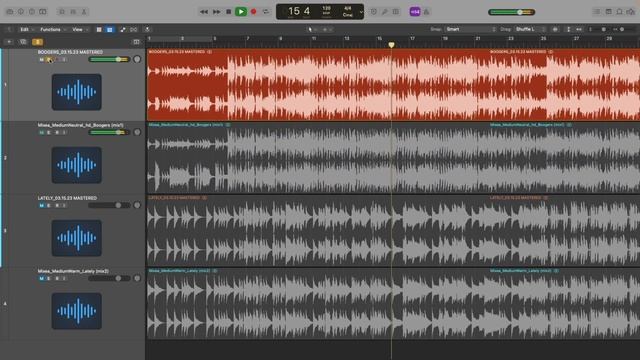
Task: Open the Drag dropdown set to Shuffle L
Action: 530,29
